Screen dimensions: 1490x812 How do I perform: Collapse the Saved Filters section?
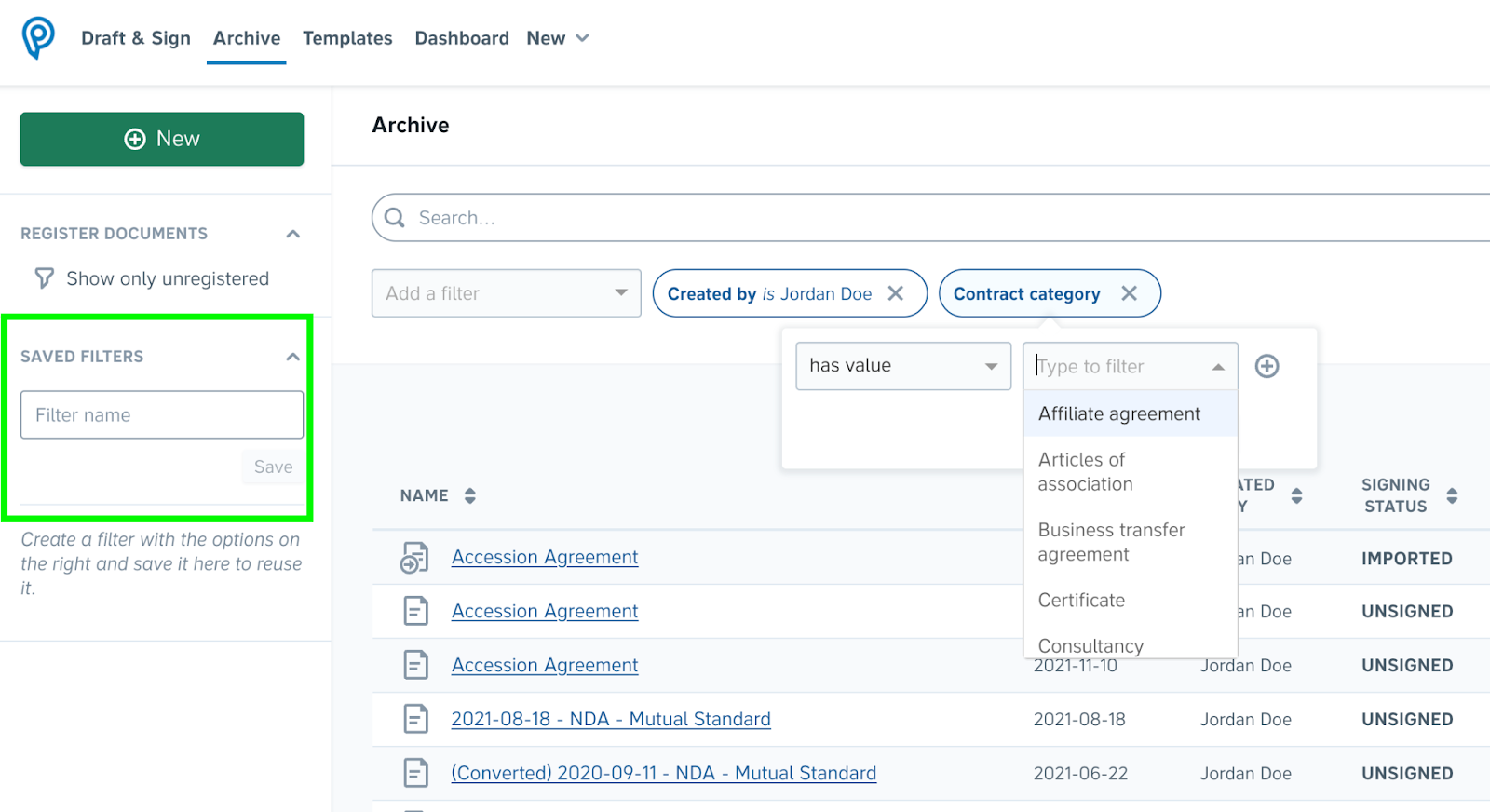(293, 357)
